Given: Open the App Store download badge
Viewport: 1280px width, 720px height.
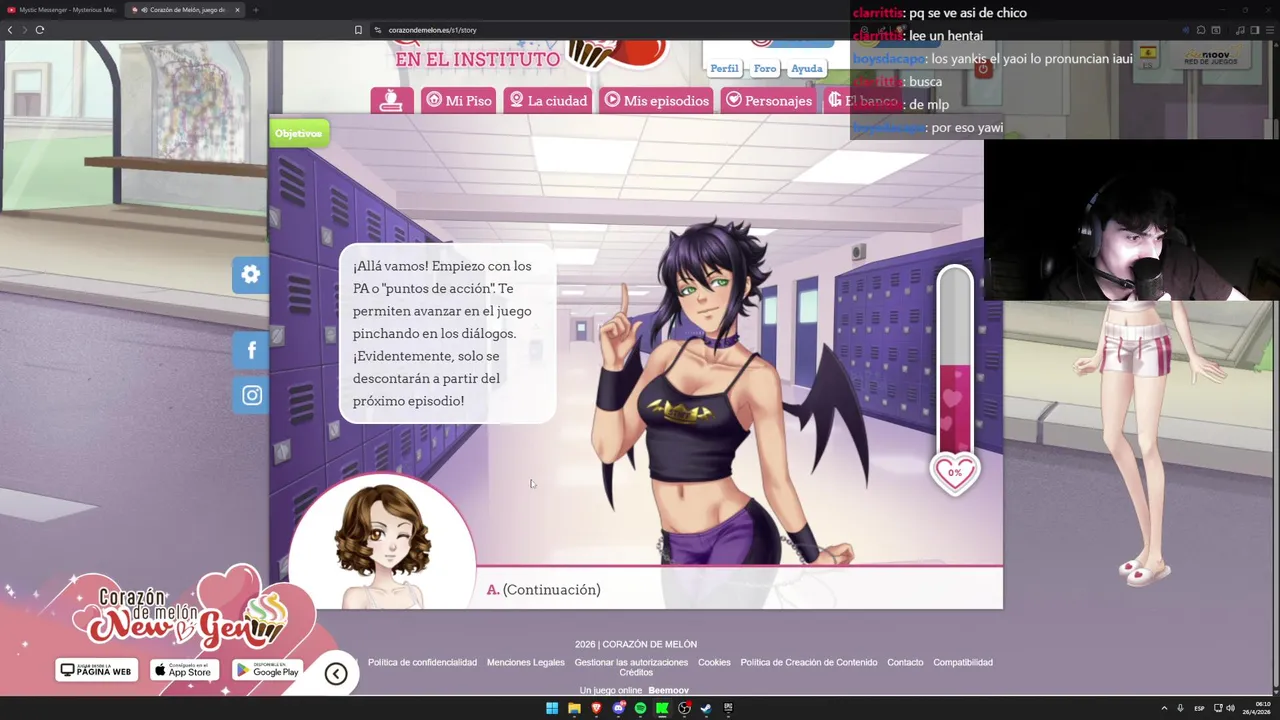Looking at the screenshot, I should pos(185,670).
